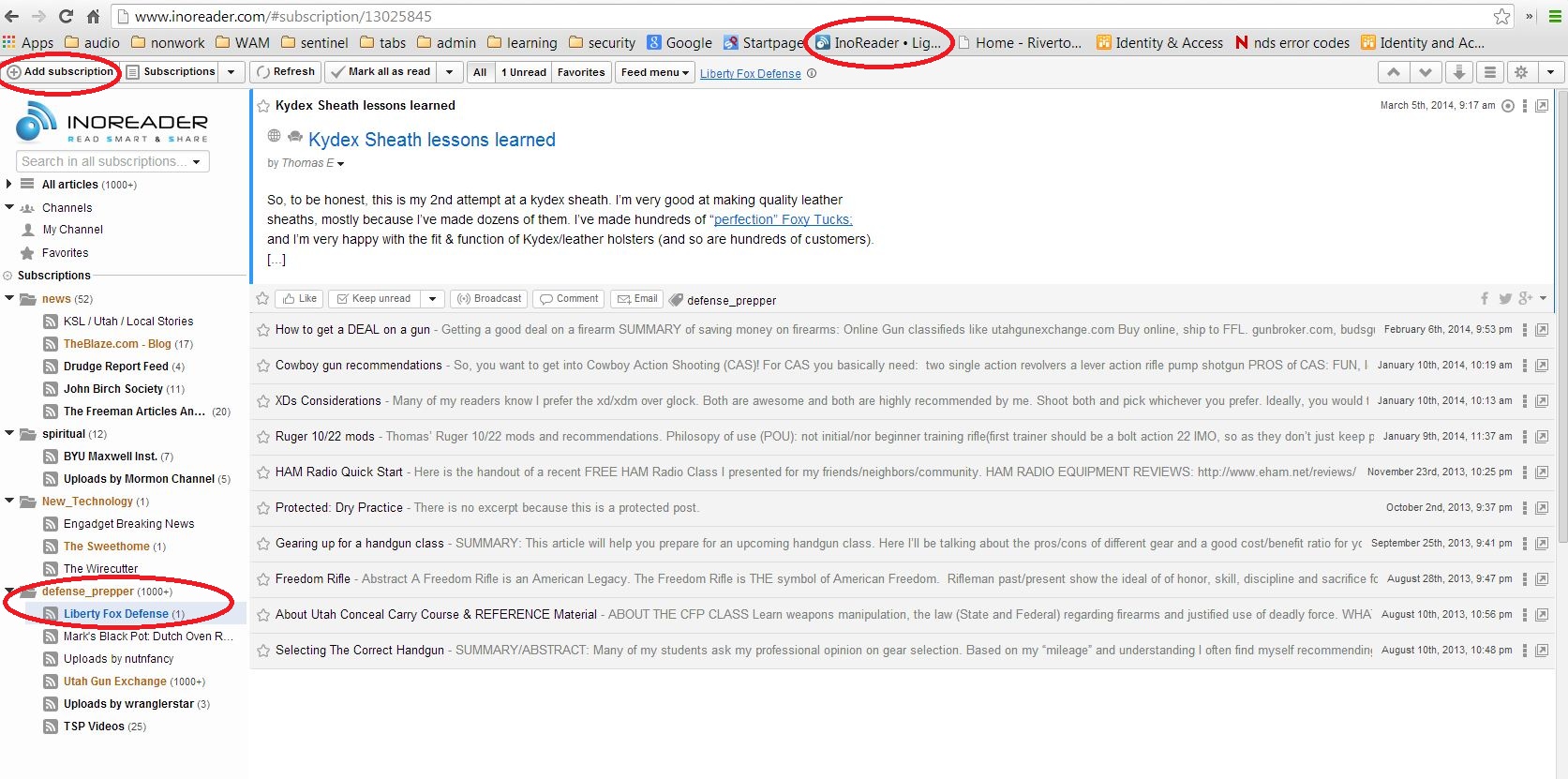Share article on Google Plus icon
This screenshot has height=779, width=1568.
[1526, 298]
